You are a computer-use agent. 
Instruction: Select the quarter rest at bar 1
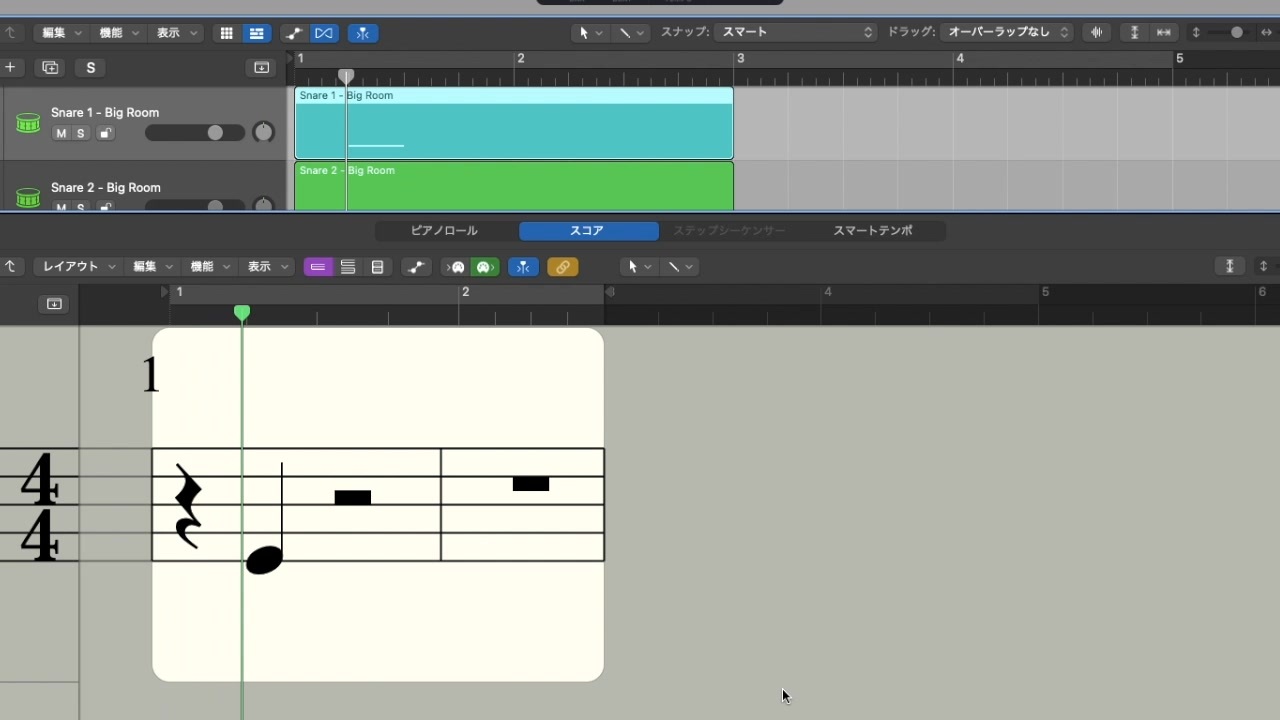(188, 506)
